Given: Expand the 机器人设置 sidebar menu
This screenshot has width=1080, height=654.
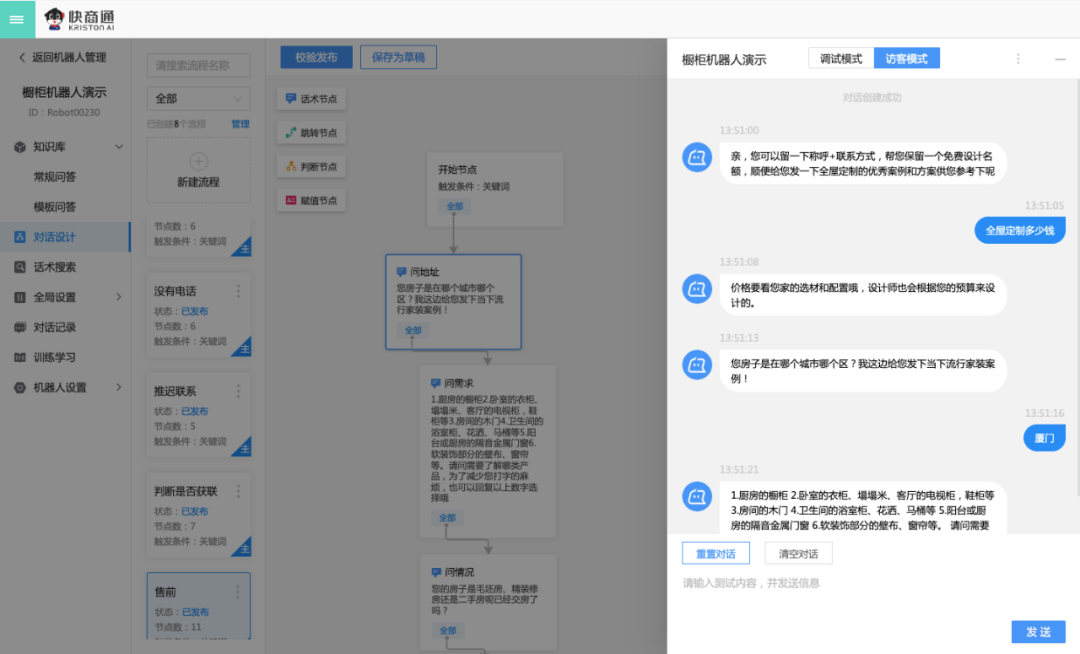Looking at the screenshot, I should (119, 387).
